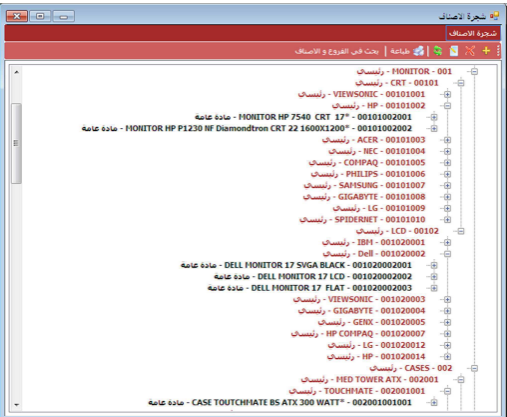507x417 pixels.
Task: Collapse the MONITOR - 001 node
Action: coord(474,71)
